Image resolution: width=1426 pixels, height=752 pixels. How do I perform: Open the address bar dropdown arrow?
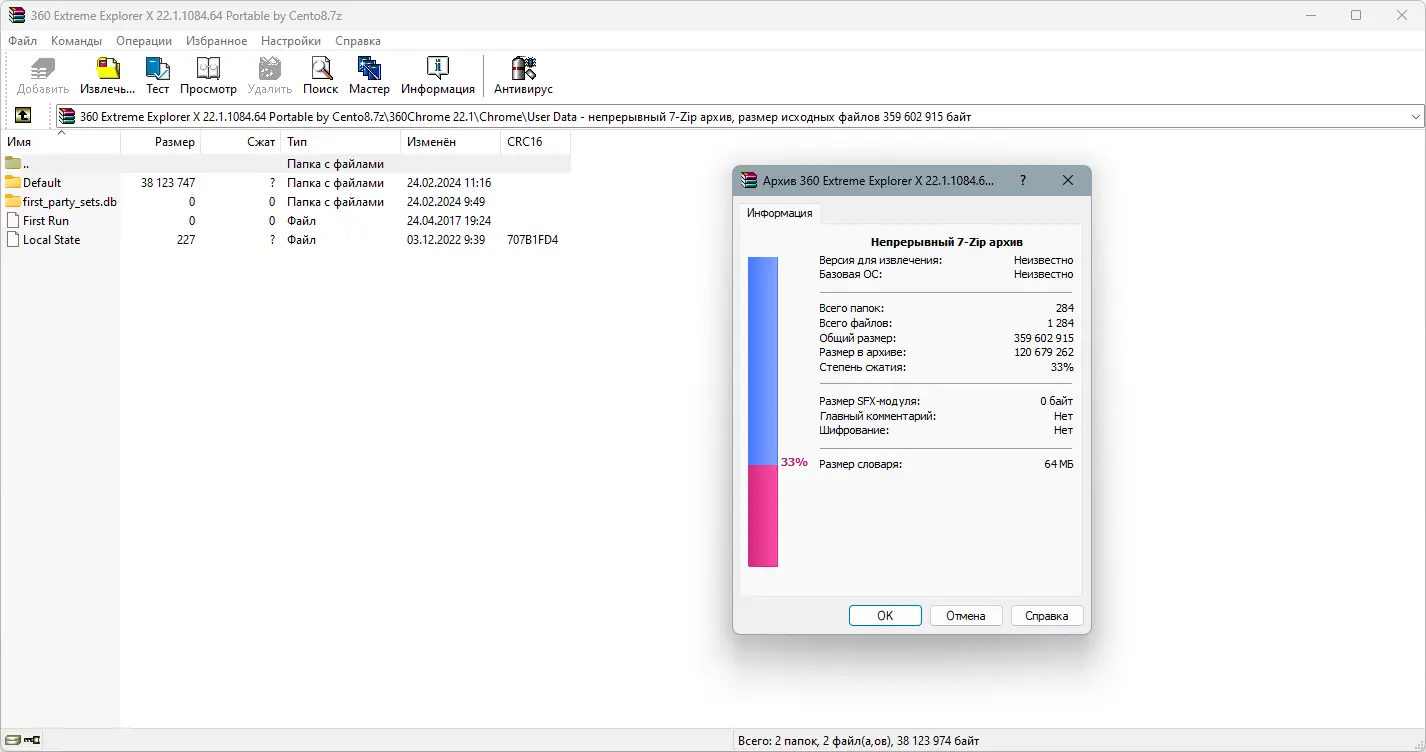click(1417, 116)
